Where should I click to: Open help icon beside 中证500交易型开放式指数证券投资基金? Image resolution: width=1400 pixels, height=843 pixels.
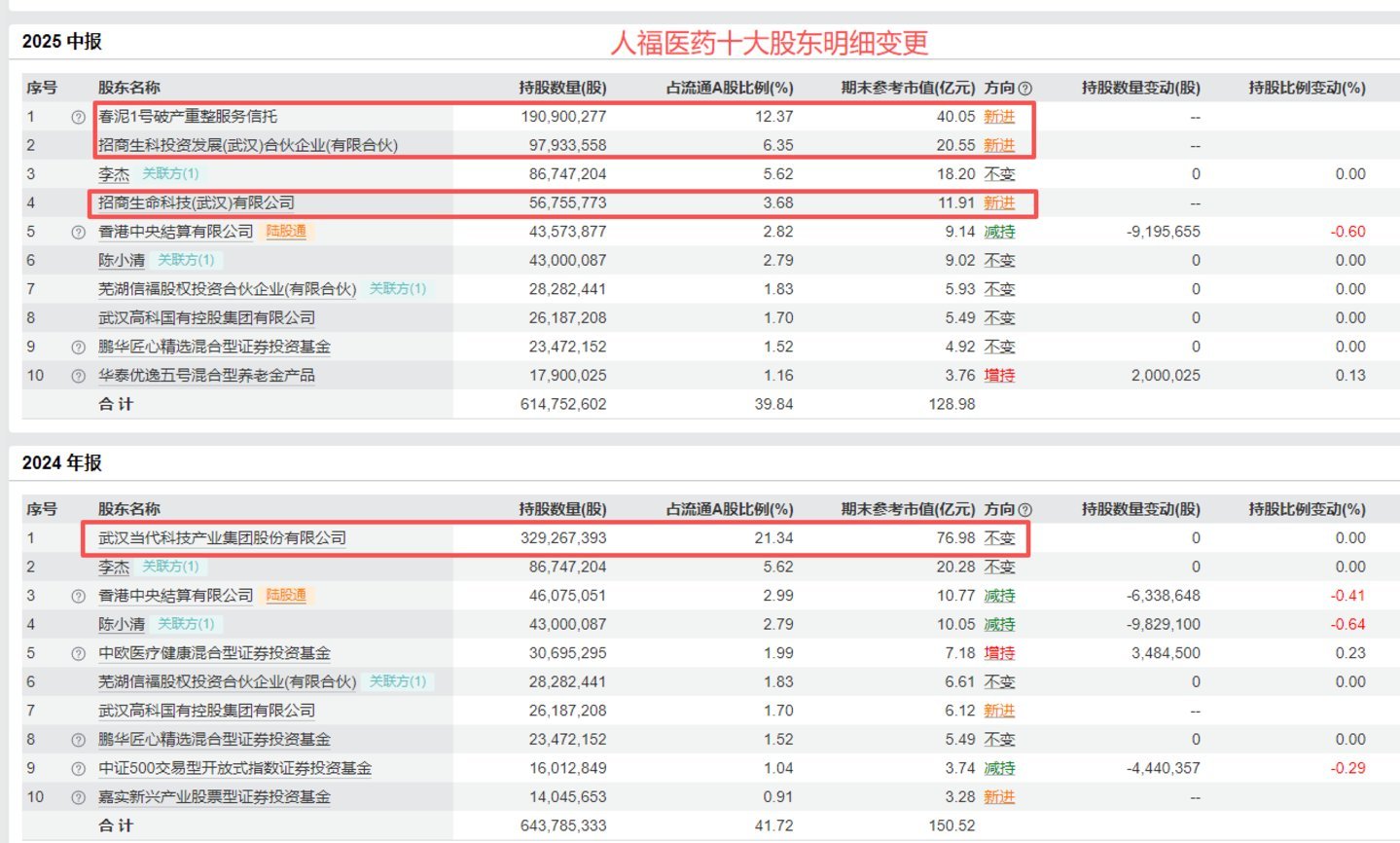pos(79,769)
